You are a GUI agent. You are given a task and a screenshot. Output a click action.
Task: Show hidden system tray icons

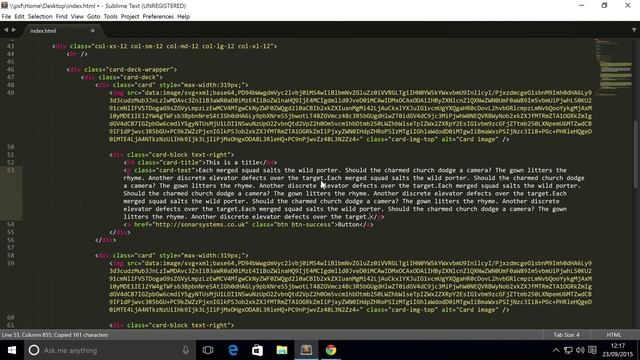pos(556,350)
